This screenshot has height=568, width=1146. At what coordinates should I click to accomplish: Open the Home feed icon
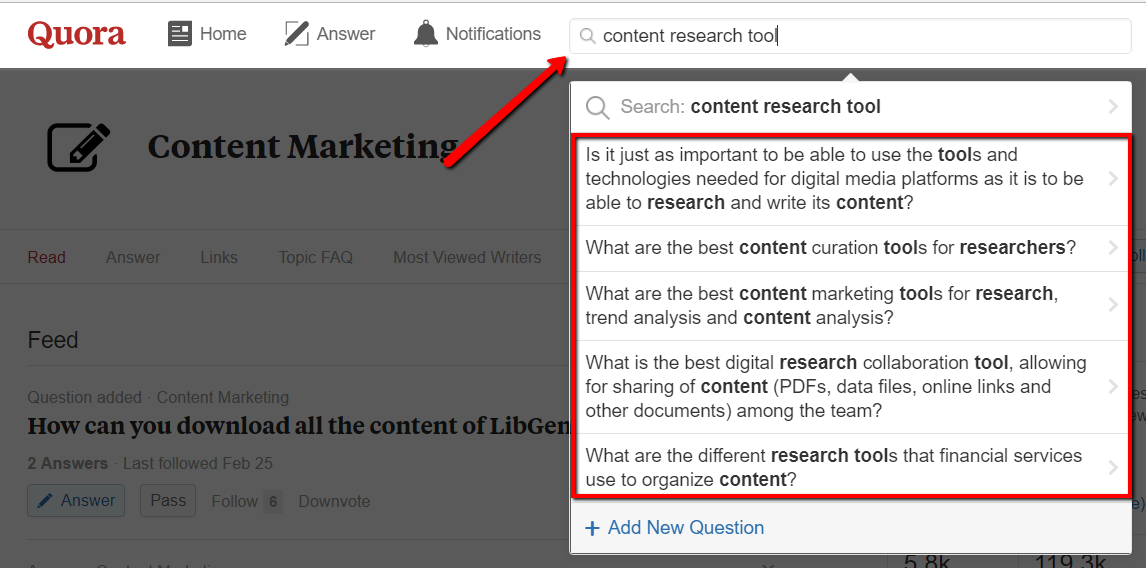tap(180, 34)
